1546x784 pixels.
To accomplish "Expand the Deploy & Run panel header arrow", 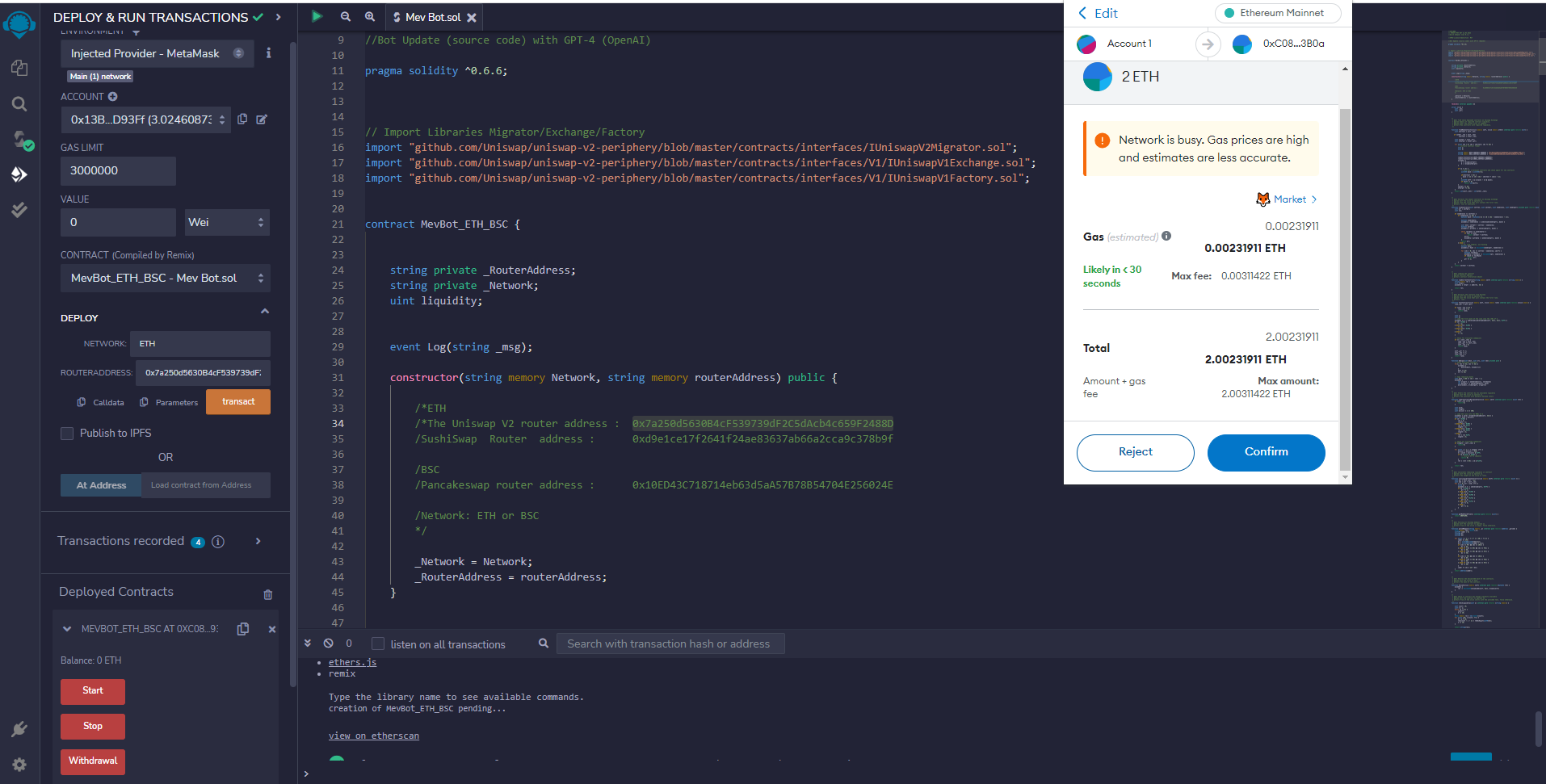I will click(x=279, y=17).
